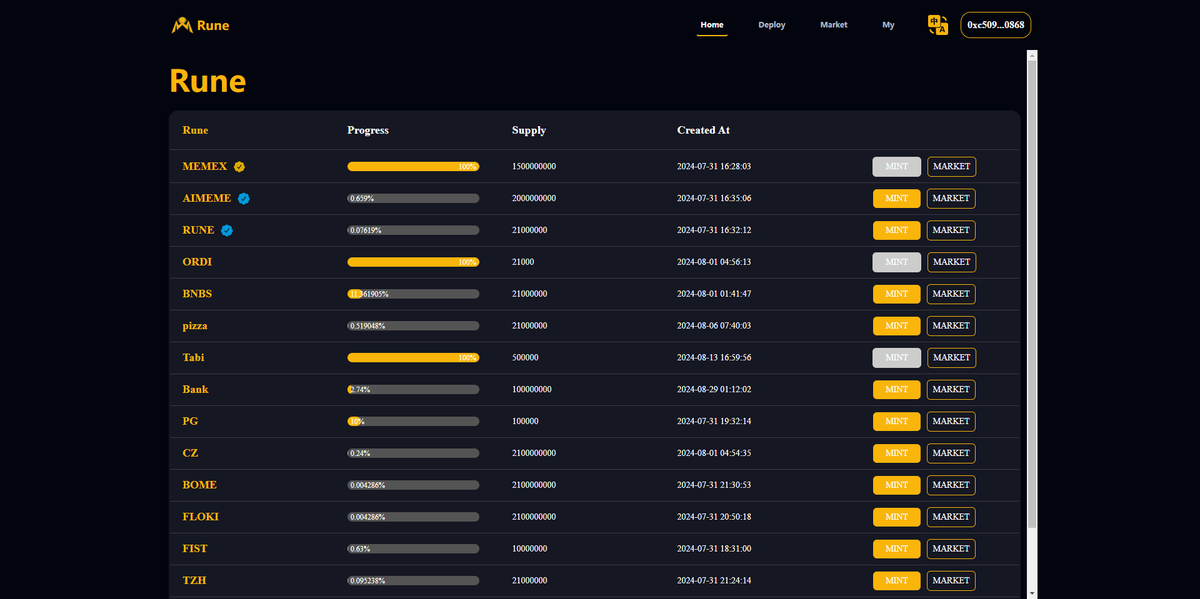Mint the BOME rune
The height and width of the screenshot is (599, 1200).
pos(897,485)
